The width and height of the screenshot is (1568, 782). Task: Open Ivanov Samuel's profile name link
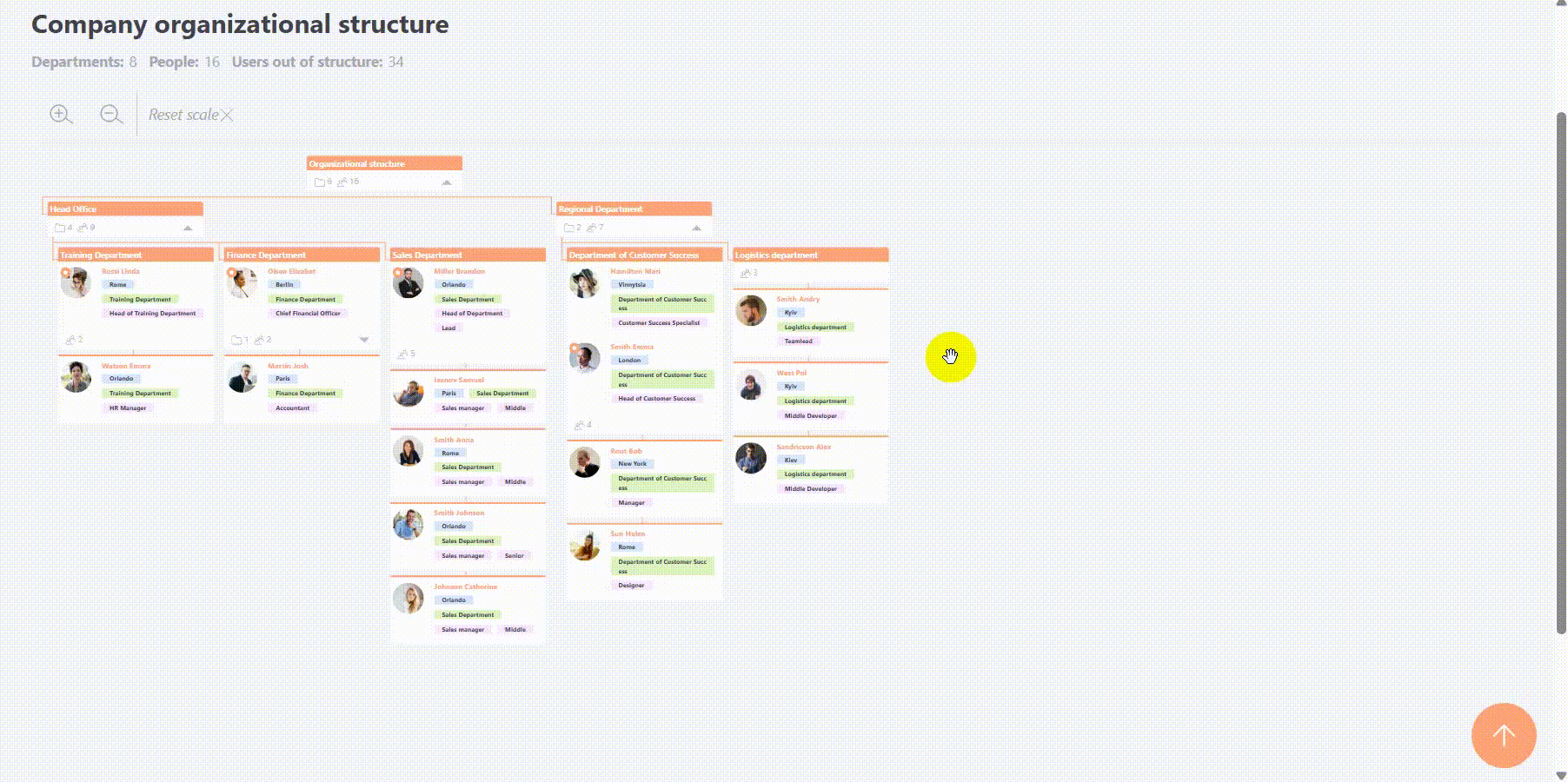(459, 380)
